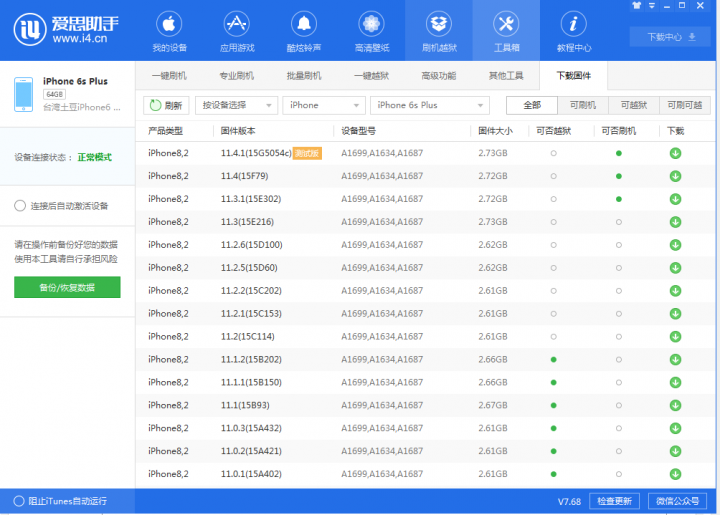This screenshot has width=720, height=515.
Task: Click the 测试版 beta tag
Action: click(x=307, y=153)
